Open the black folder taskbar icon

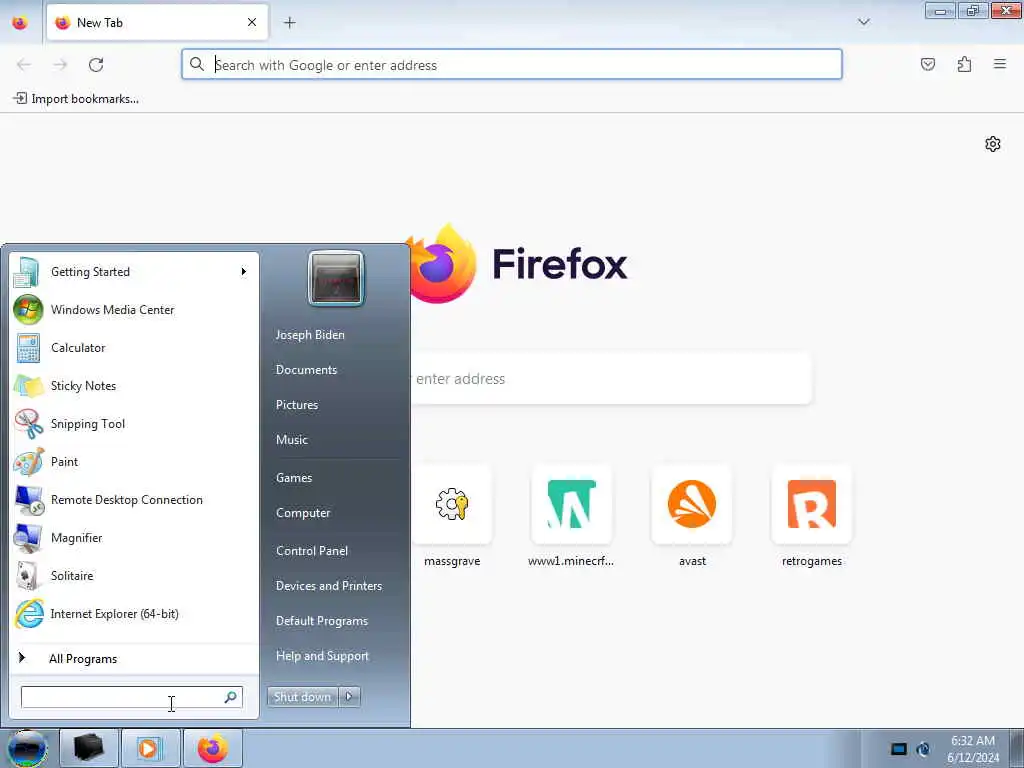point(89,748)
